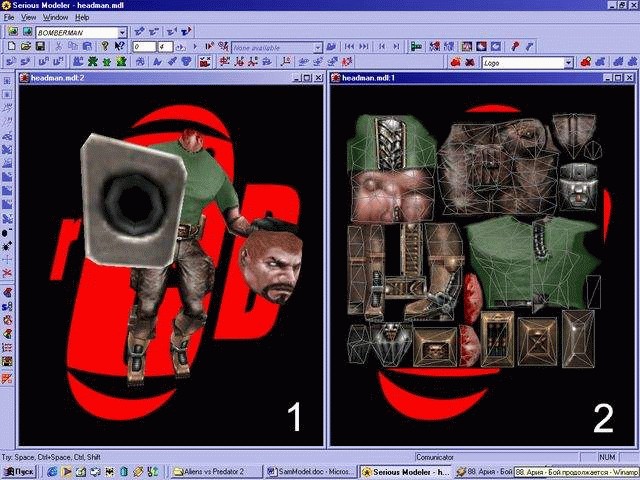Click the first frame rewind control

(x=349, y=47)
